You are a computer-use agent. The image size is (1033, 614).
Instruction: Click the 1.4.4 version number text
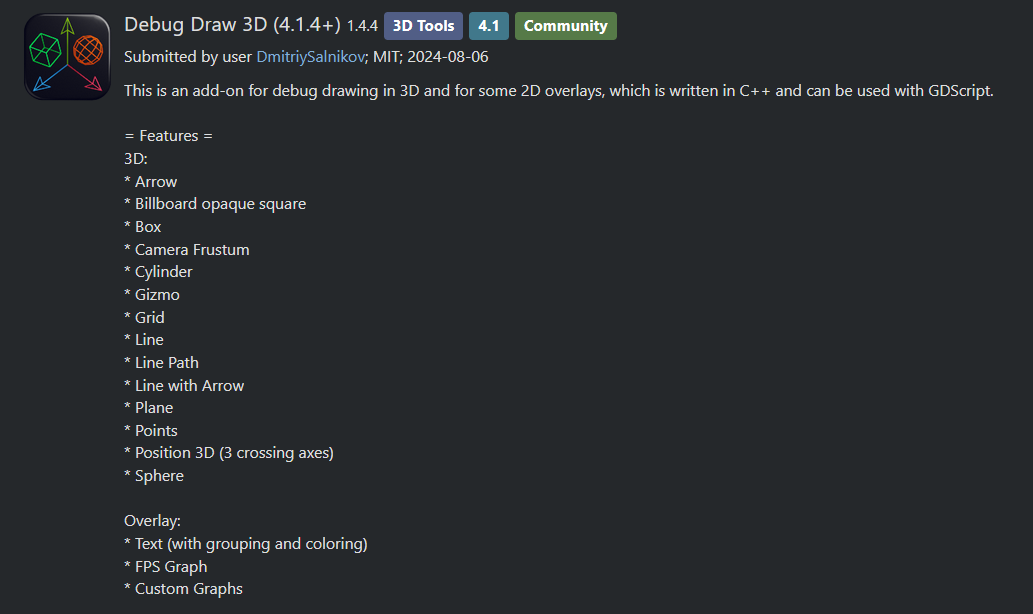click(x=362, y=27)
